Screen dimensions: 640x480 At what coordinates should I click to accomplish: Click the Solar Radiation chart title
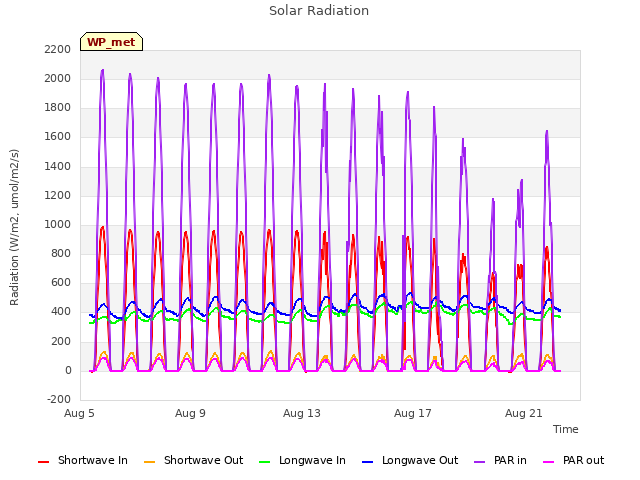coord(319,11)
